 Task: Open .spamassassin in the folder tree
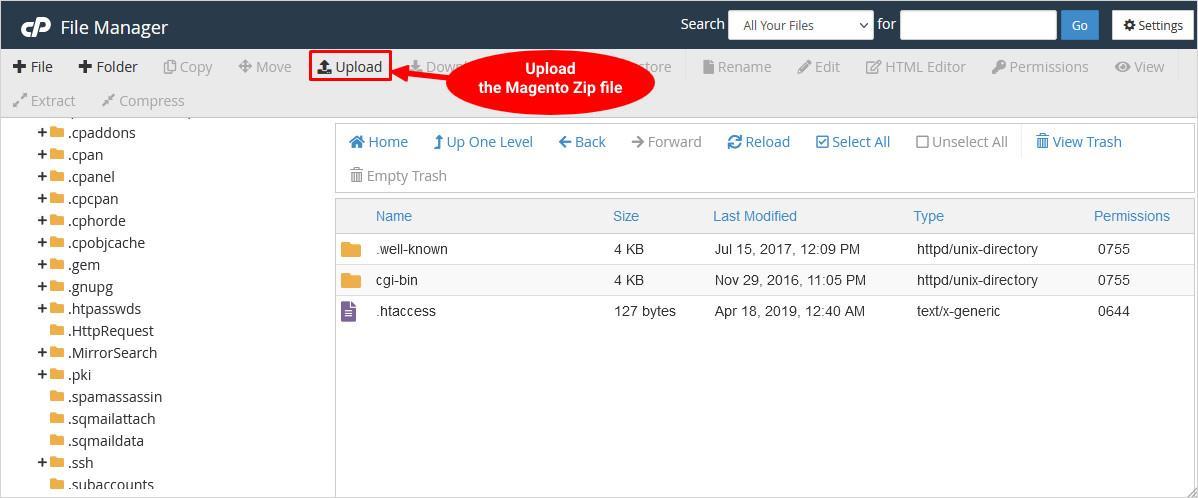115,397
